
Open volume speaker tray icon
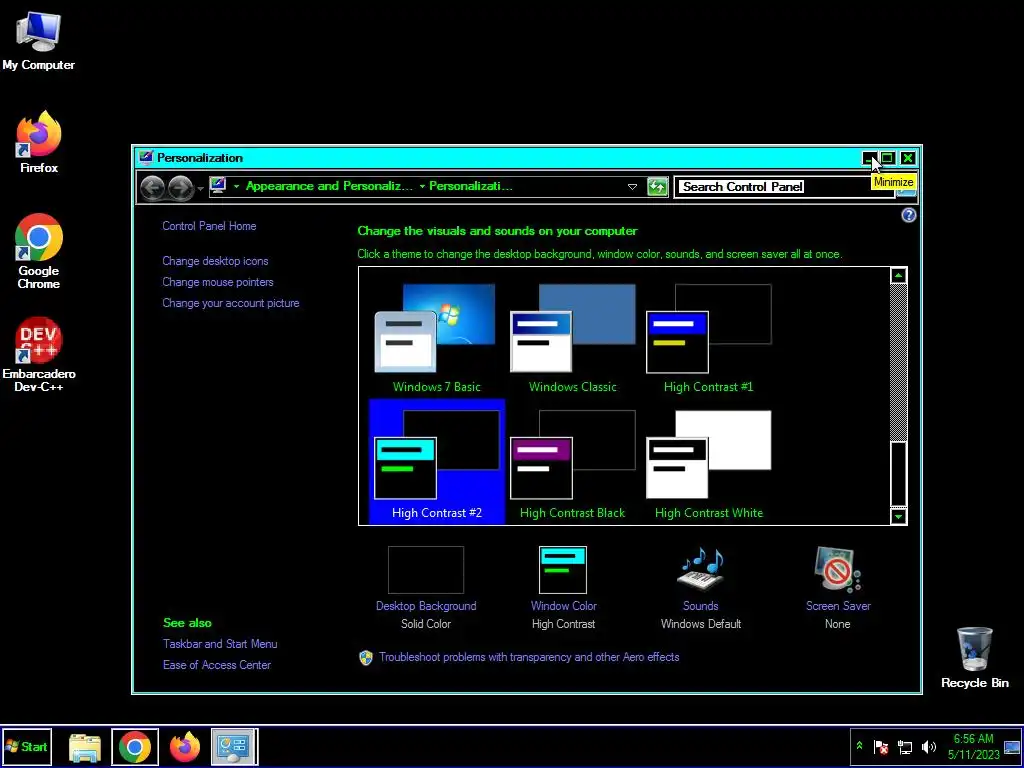click(x=928, y=746)
